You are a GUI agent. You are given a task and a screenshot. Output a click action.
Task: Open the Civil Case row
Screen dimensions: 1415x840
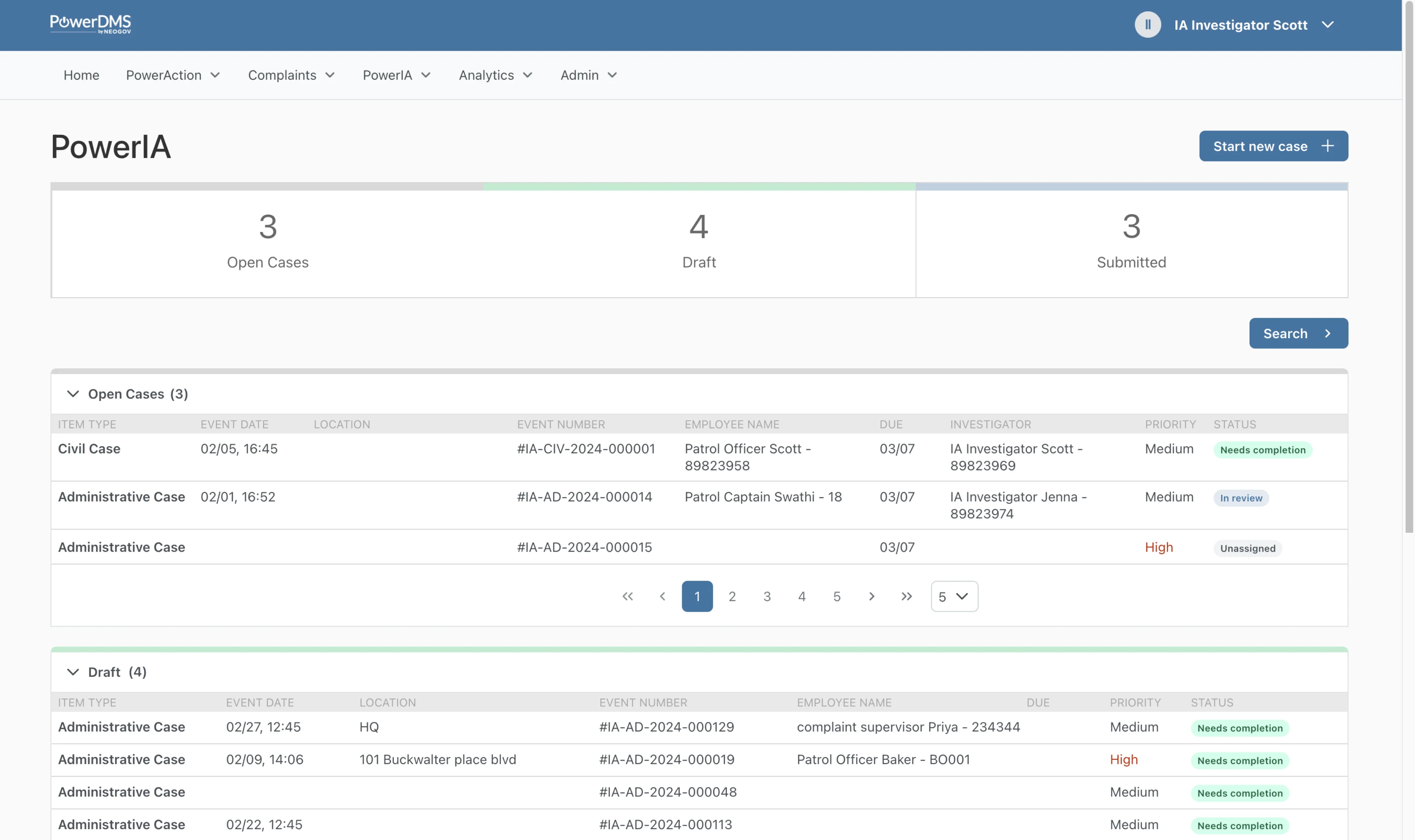coord(699,457)
